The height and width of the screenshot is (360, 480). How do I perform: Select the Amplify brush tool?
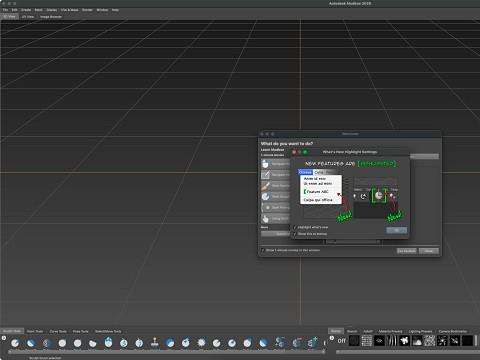[x=263, y=343]
